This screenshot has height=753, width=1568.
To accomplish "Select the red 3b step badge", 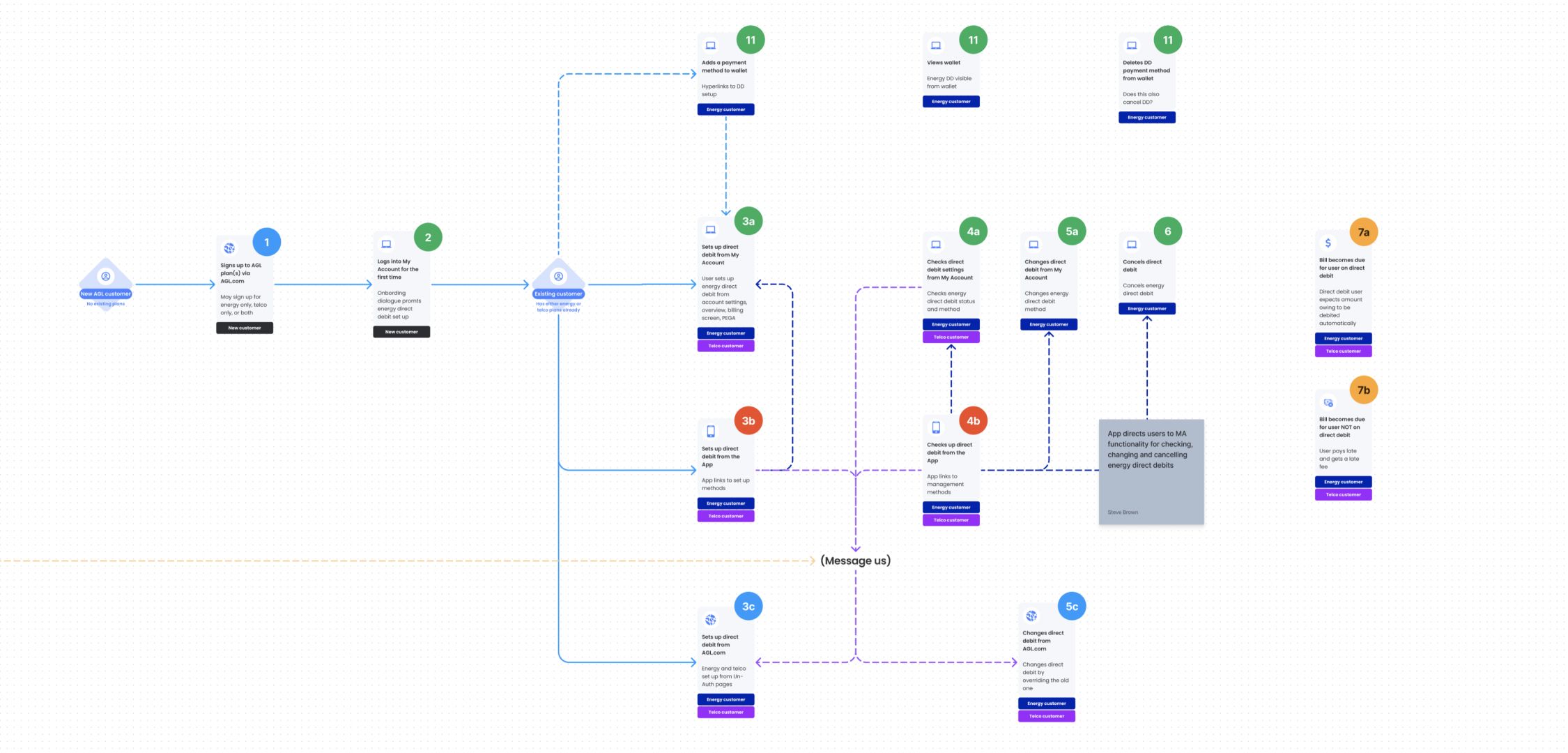I will tap(748, 420).
